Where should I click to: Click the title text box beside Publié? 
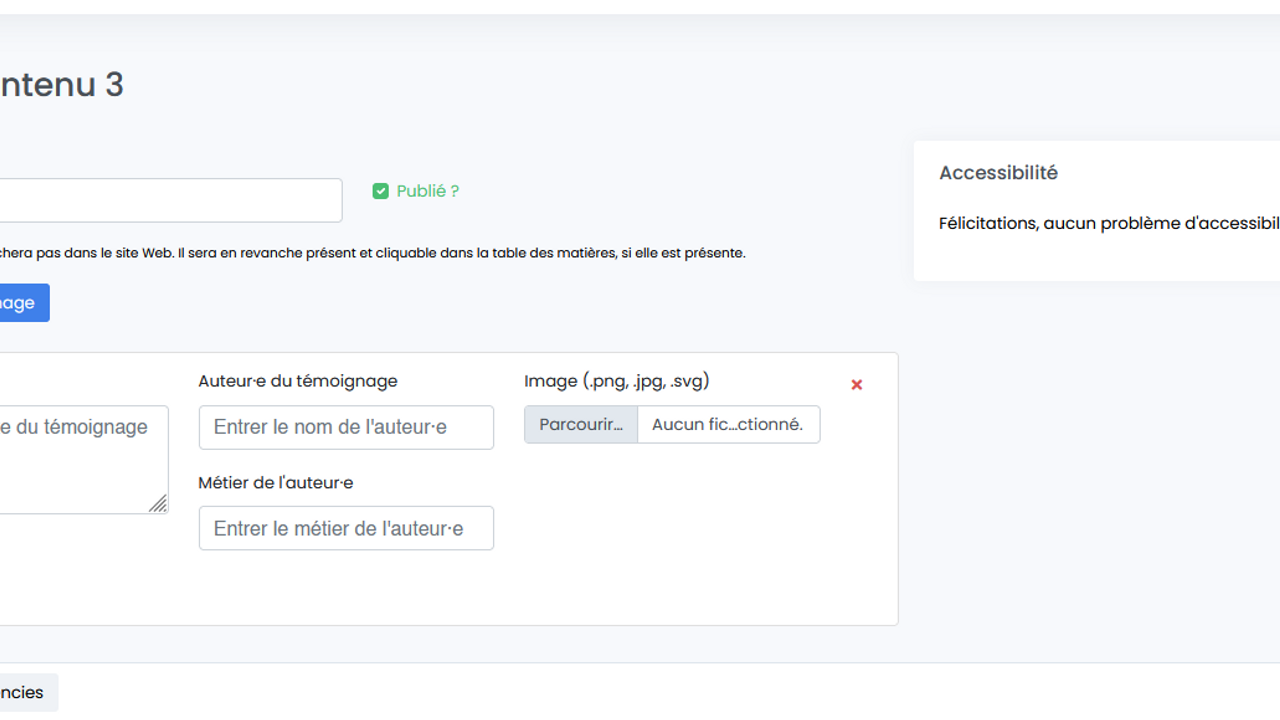pos(170,200)
